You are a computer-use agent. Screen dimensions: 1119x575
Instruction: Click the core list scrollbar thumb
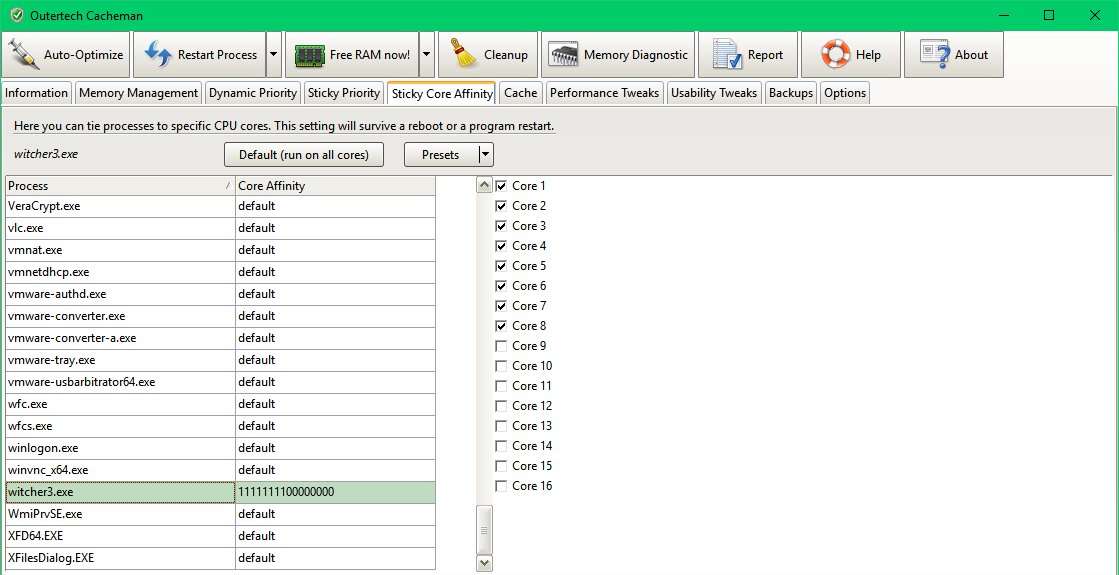tap(484, 529)
